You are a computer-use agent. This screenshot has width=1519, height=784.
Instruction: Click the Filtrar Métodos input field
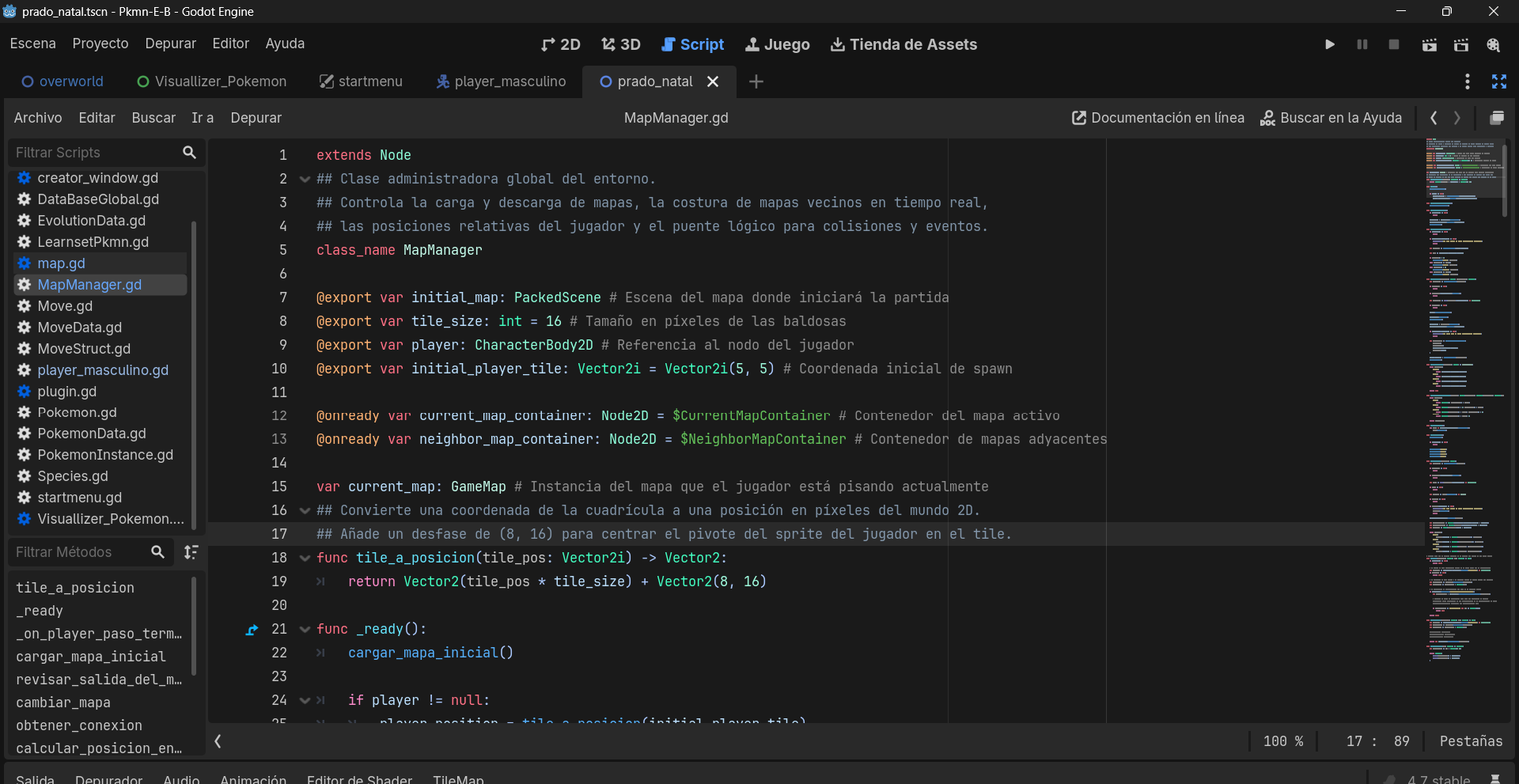[x=79, y=551]
